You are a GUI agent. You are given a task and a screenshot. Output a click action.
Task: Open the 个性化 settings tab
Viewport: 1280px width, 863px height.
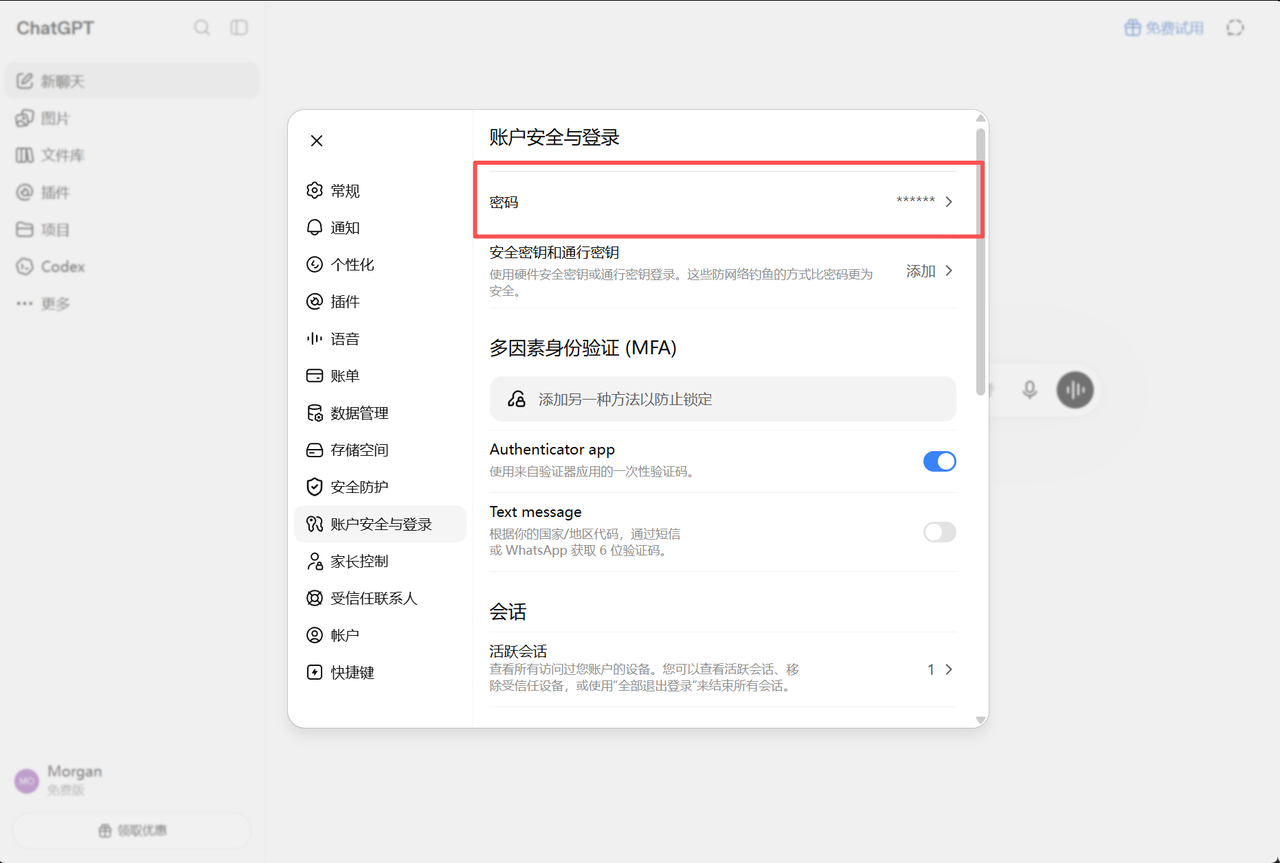[380, 264]
